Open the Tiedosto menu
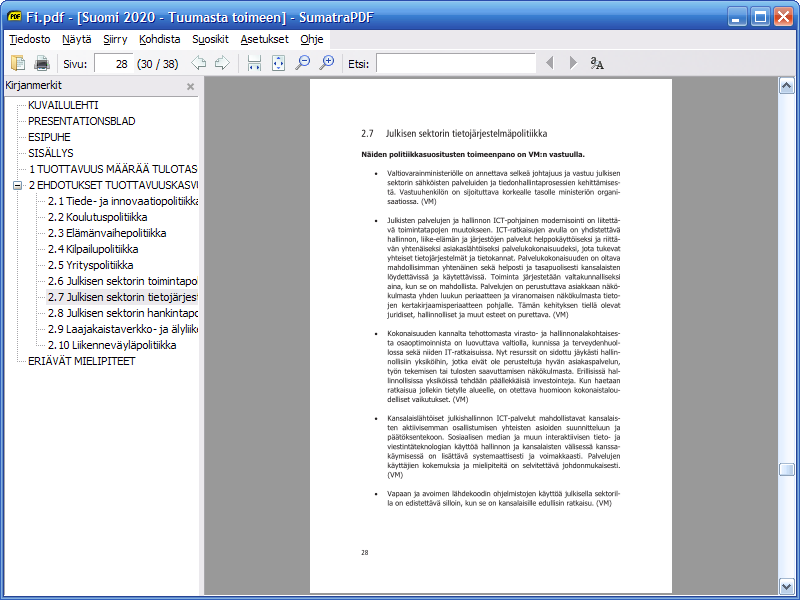This screenshot has width=800, height=600. click(x=30, y=39)
